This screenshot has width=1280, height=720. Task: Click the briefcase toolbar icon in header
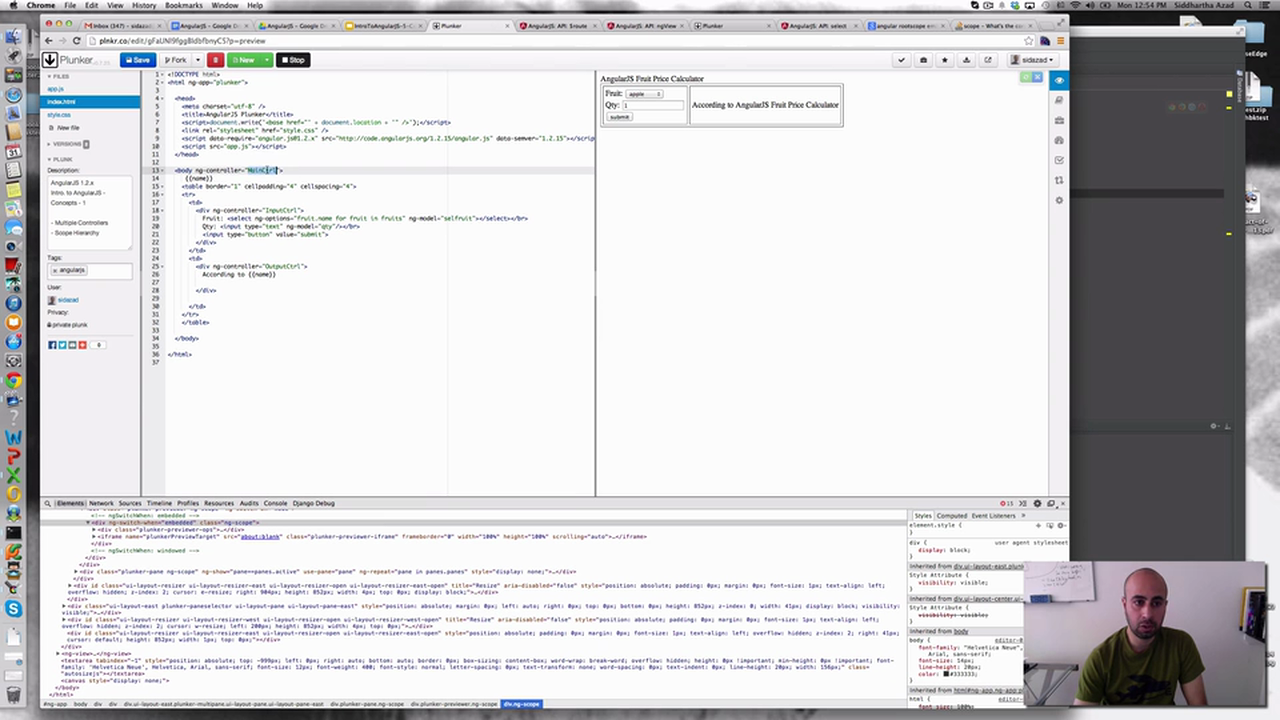[923, 60]
